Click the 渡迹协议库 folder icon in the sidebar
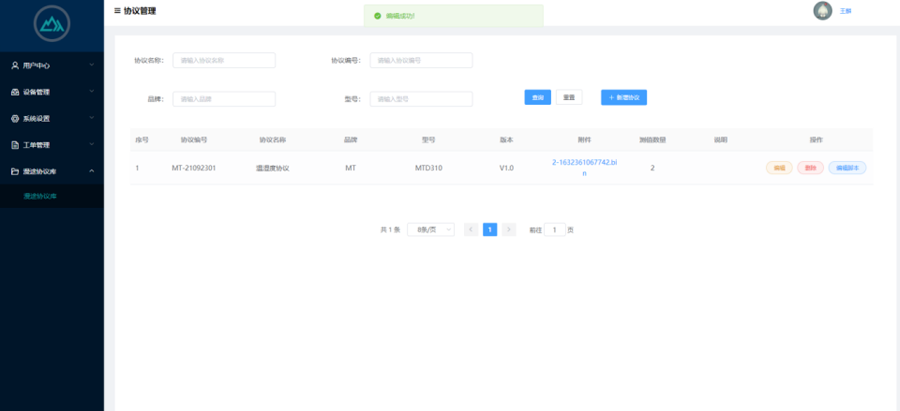 pyautogui.click(x=15, y=171)
